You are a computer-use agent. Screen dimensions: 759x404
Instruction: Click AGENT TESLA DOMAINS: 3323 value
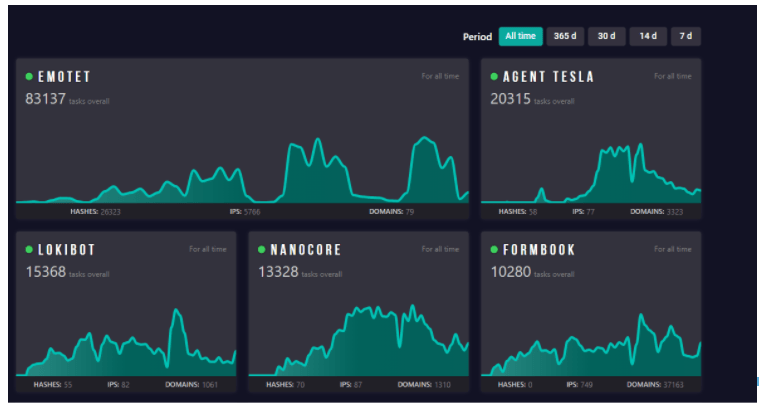(656, 212)
